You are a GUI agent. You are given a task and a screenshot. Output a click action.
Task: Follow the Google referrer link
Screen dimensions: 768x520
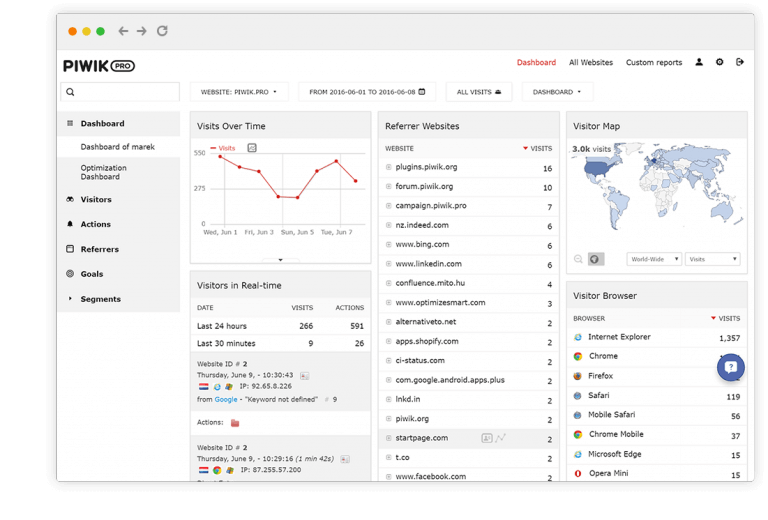click(226, 399)
